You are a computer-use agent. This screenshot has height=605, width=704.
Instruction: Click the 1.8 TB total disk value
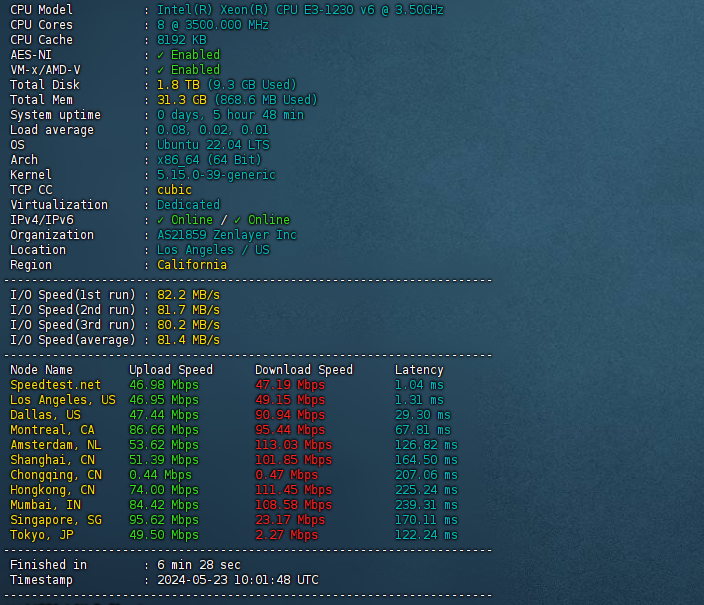[179, 85]
